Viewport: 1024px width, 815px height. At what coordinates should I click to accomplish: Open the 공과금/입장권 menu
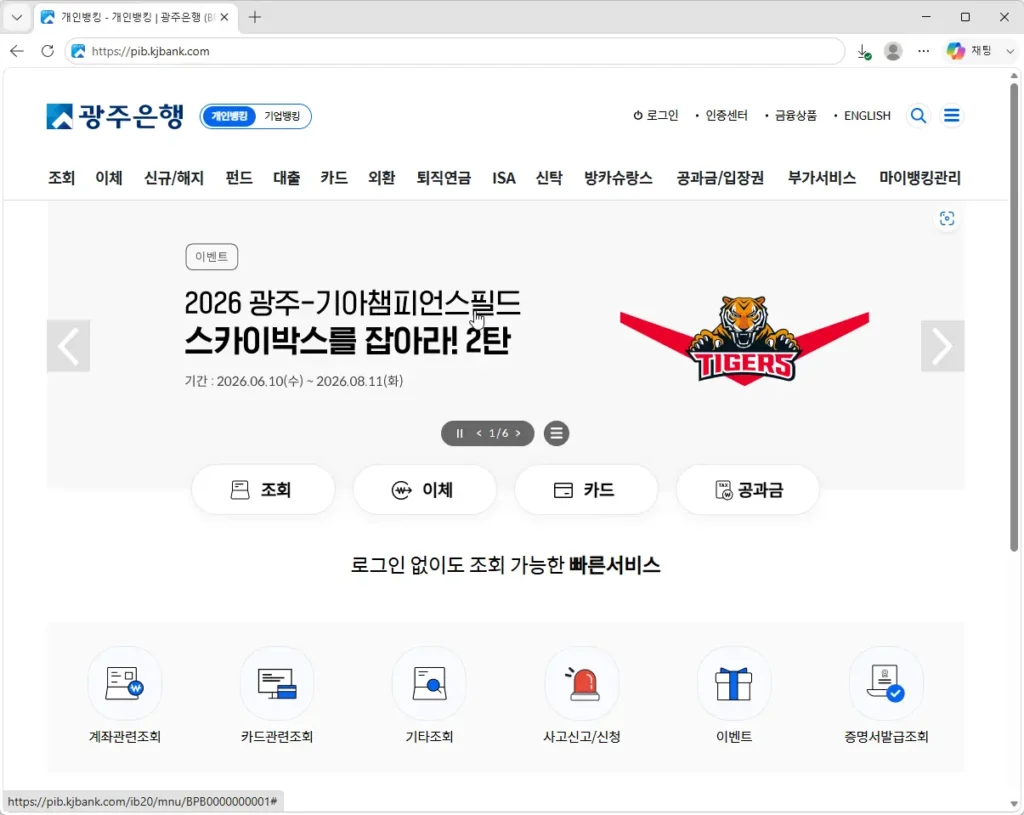coord(720,178)
